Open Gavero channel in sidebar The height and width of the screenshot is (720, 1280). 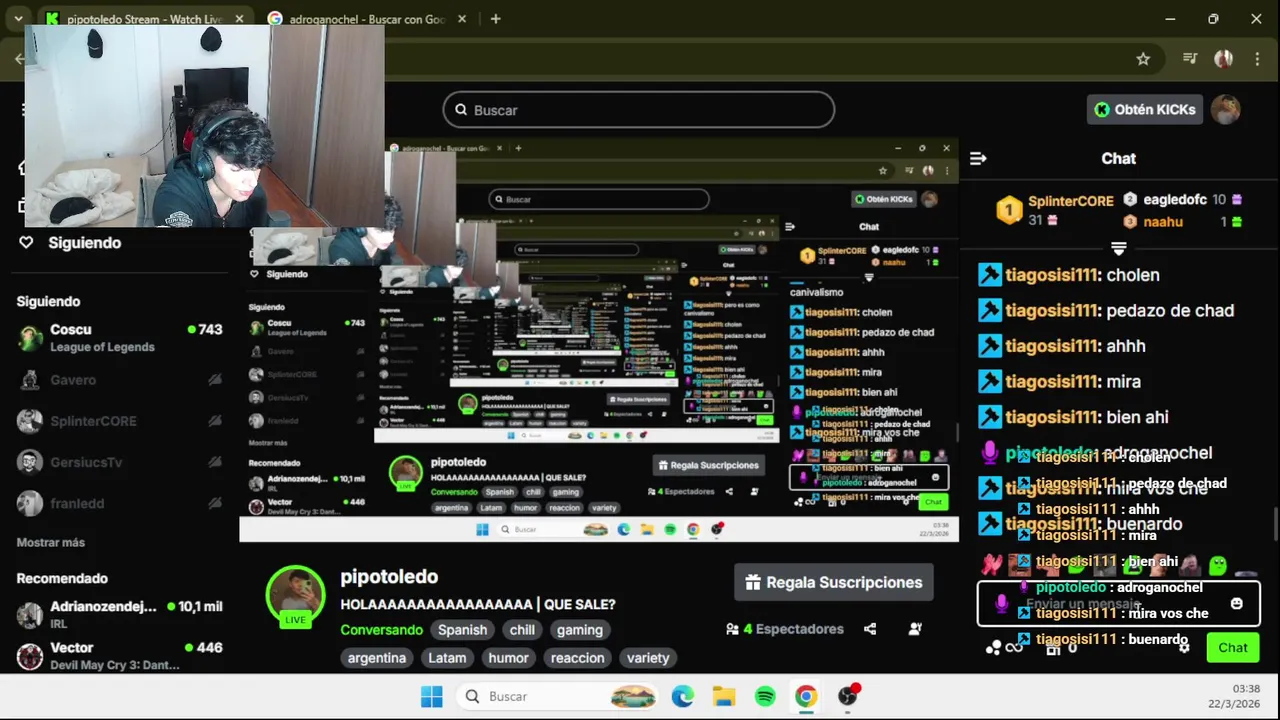pos(118,380)
